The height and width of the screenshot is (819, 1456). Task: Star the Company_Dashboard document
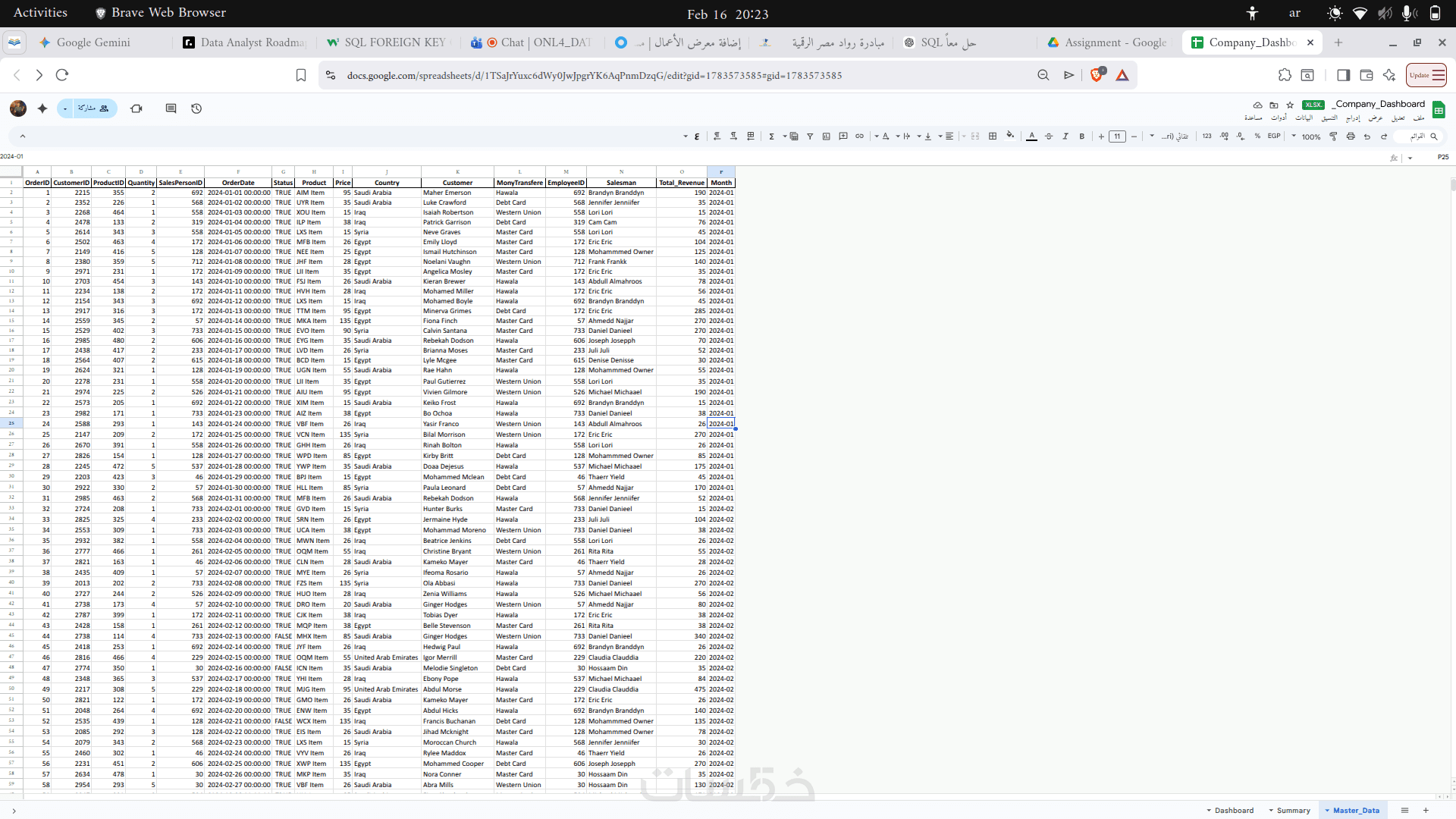(1290, 105)
